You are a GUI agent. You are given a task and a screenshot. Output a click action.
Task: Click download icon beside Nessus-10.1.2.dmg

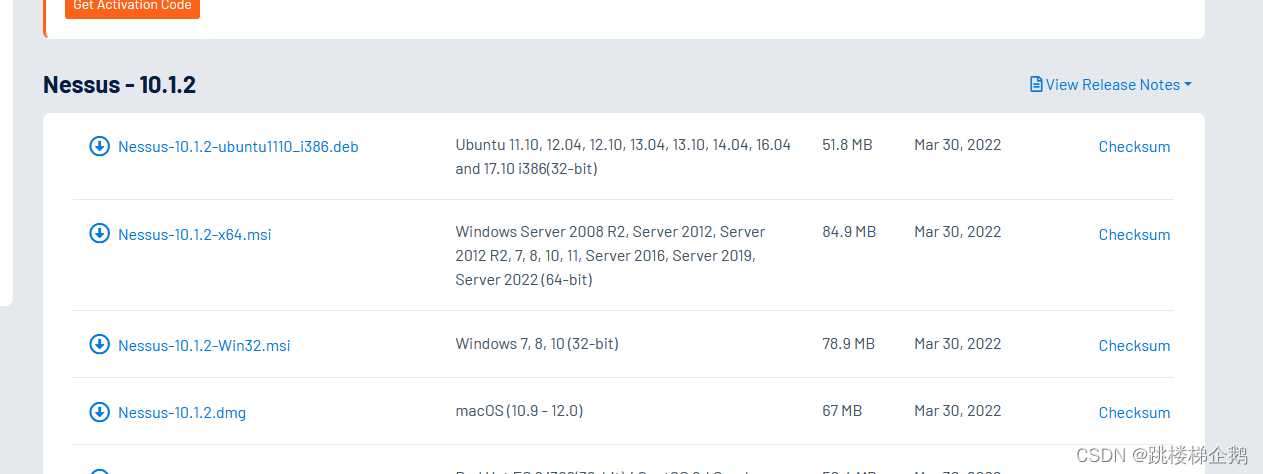coord(99,411)
